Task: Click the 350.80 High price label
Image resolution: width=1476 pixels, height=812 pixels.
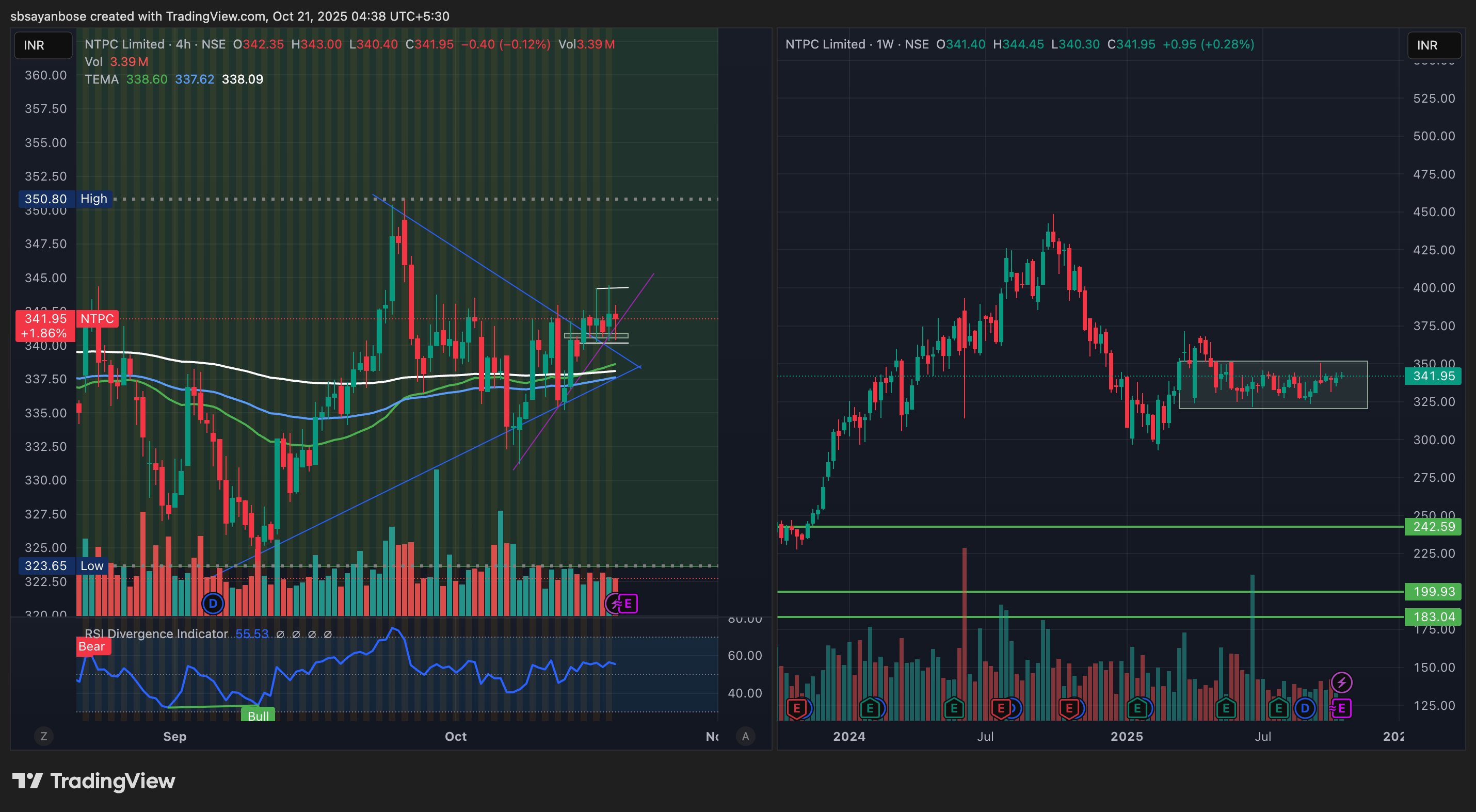Action: coord(46,199)
